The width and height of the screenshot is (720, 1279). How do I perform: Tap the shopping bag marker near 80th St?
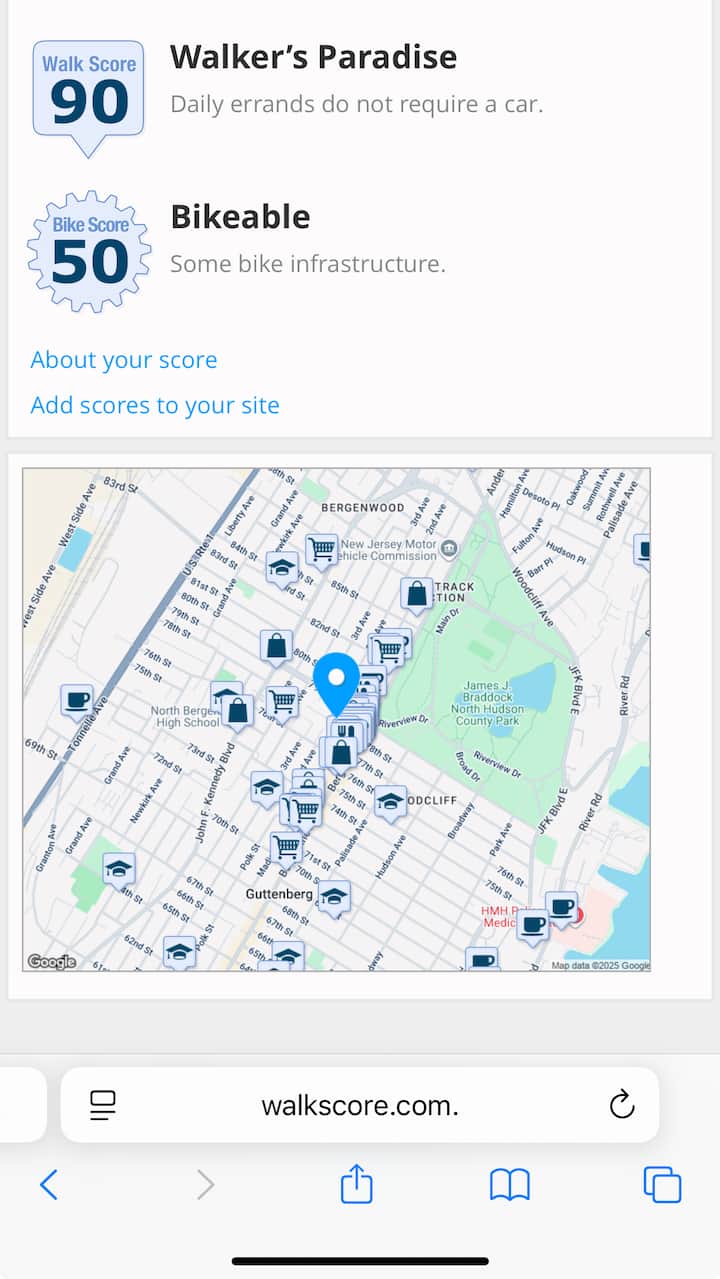(276, 646)
